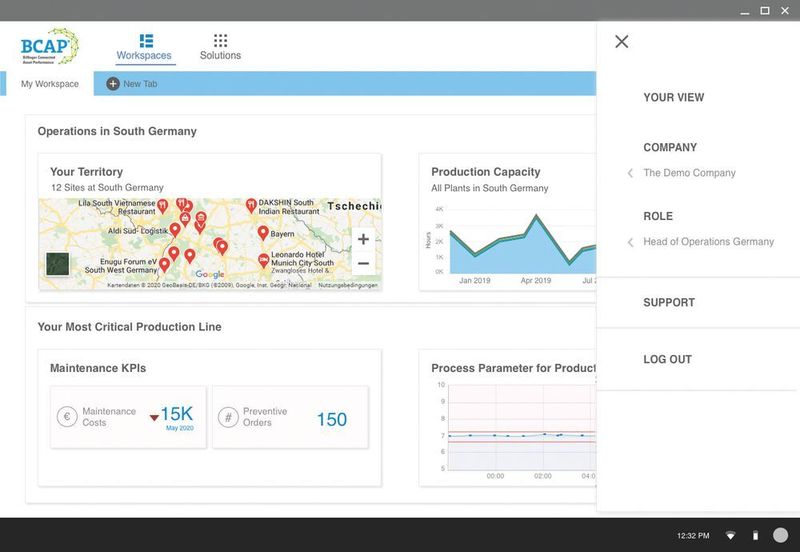Click the red down arrow next to 15K
The image size is (800, 552).
(x=154, y=418)
